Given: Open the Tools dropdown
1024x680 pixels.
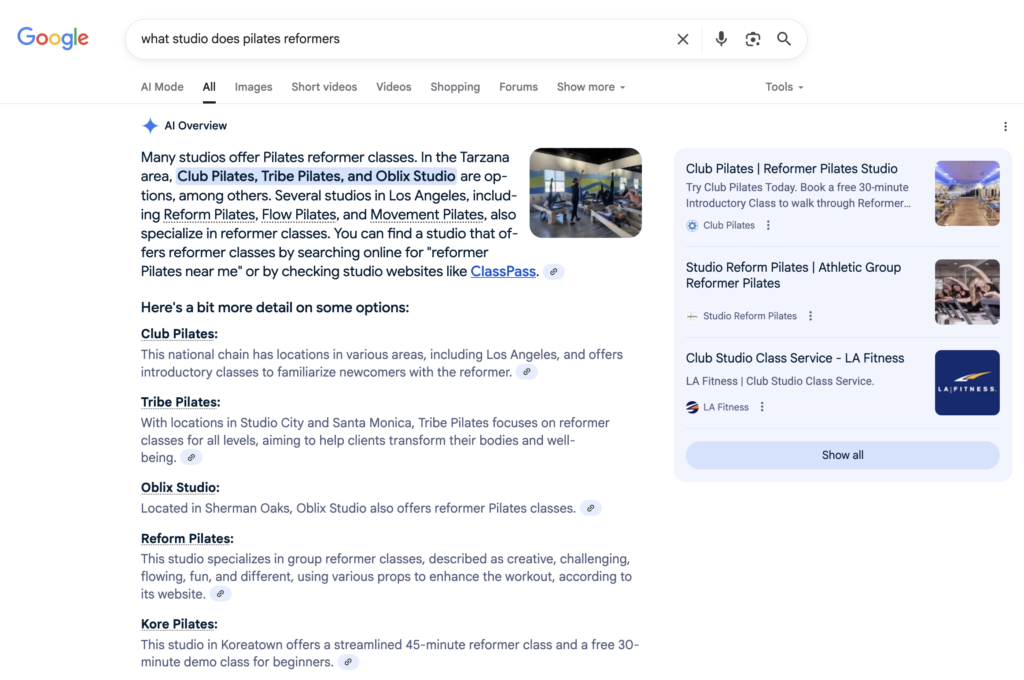Looking at the screenshot, I should (784, 87).
